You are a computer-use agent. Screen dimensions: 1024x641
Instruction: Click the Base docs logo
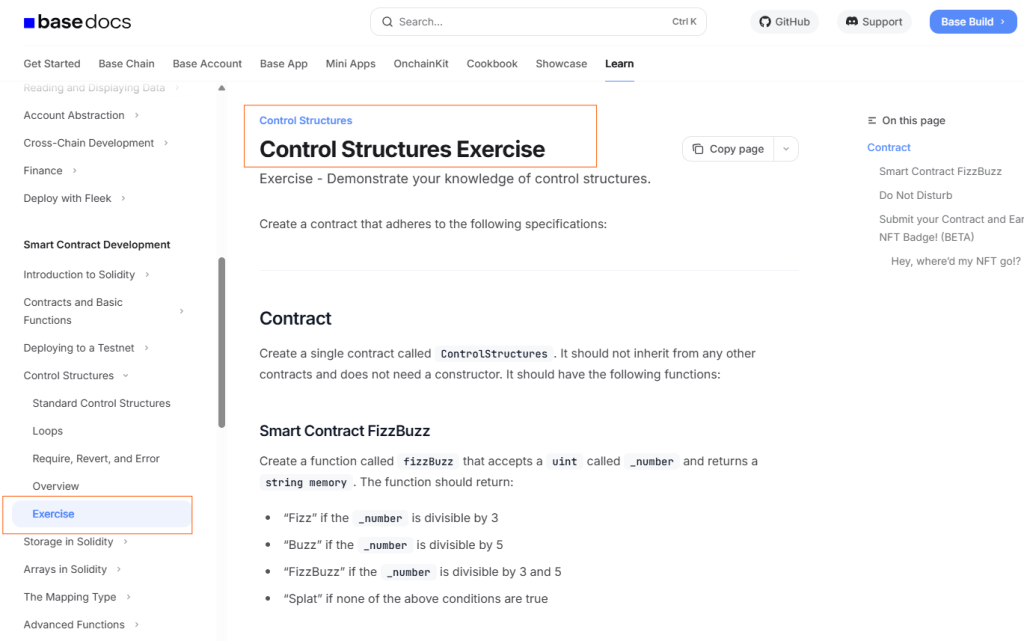click(x=77, y=22)
